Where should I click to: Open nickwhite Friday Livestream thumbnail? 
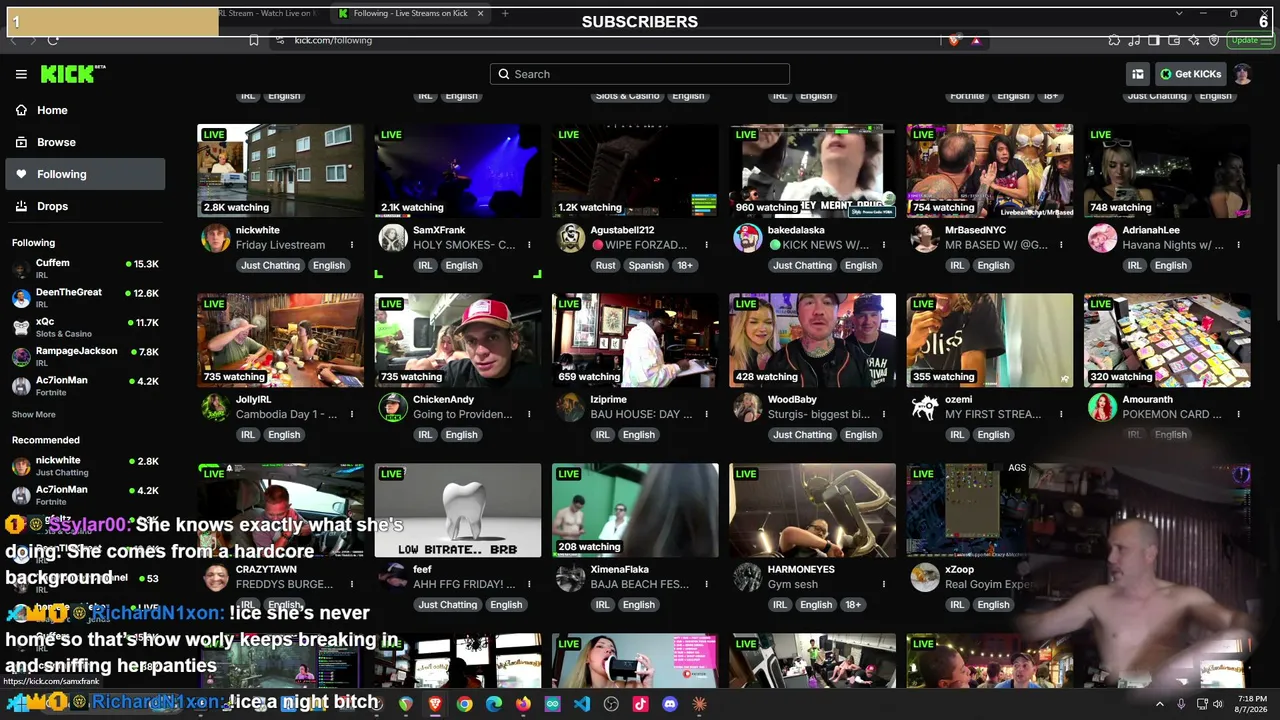pyautogui.click(x=280, y=171)
